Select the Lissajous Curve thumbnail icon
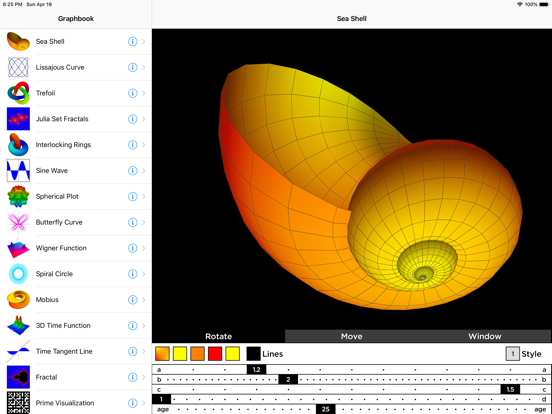 (x=18, y=67)
